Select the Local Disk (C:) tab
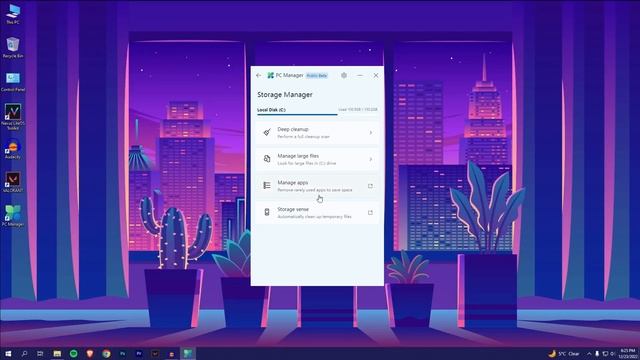640x360 pixels. click(x=271, y=110)
